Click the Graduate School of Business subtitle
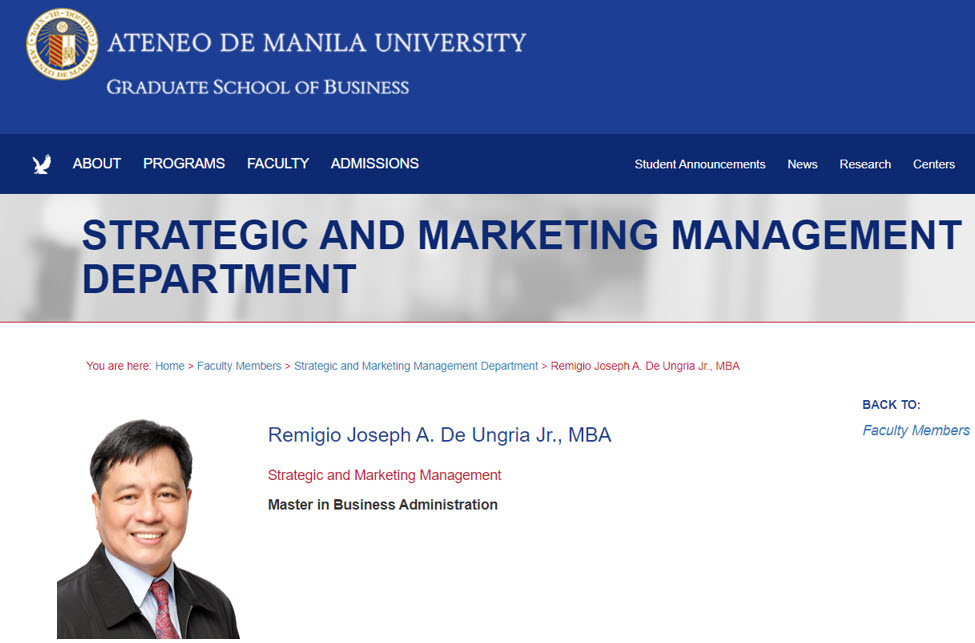This screenshot has width=975, height=643. point(258,88)
